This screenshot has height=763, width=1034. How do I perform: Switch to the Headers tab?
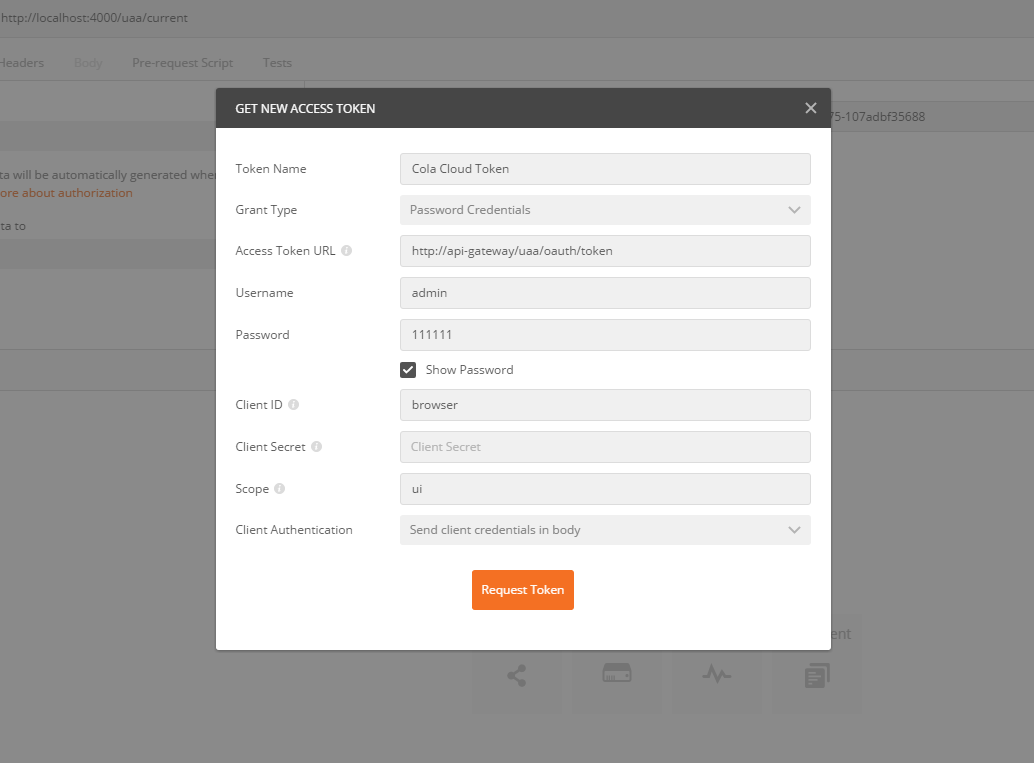click(x=21, y=63)
